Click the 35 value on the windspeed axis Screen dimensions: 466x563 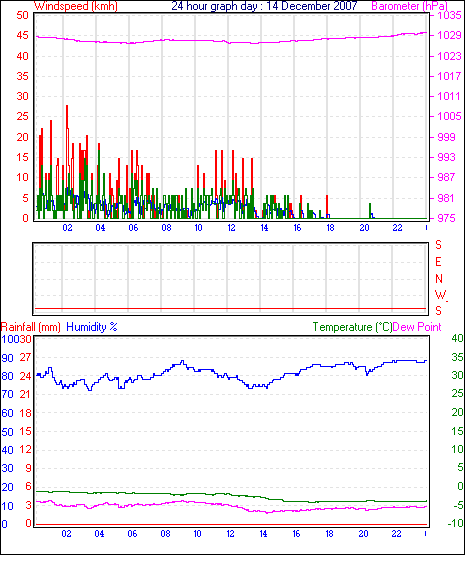[23, 76]
